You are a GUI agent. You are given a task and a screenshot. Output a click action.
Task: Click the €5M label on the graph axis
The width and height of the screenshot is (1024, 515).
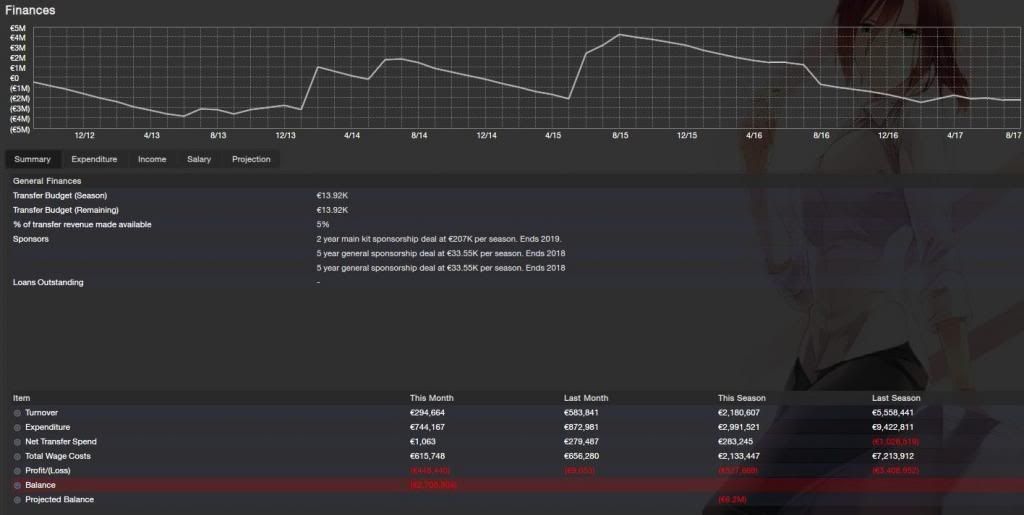point(18,28)
